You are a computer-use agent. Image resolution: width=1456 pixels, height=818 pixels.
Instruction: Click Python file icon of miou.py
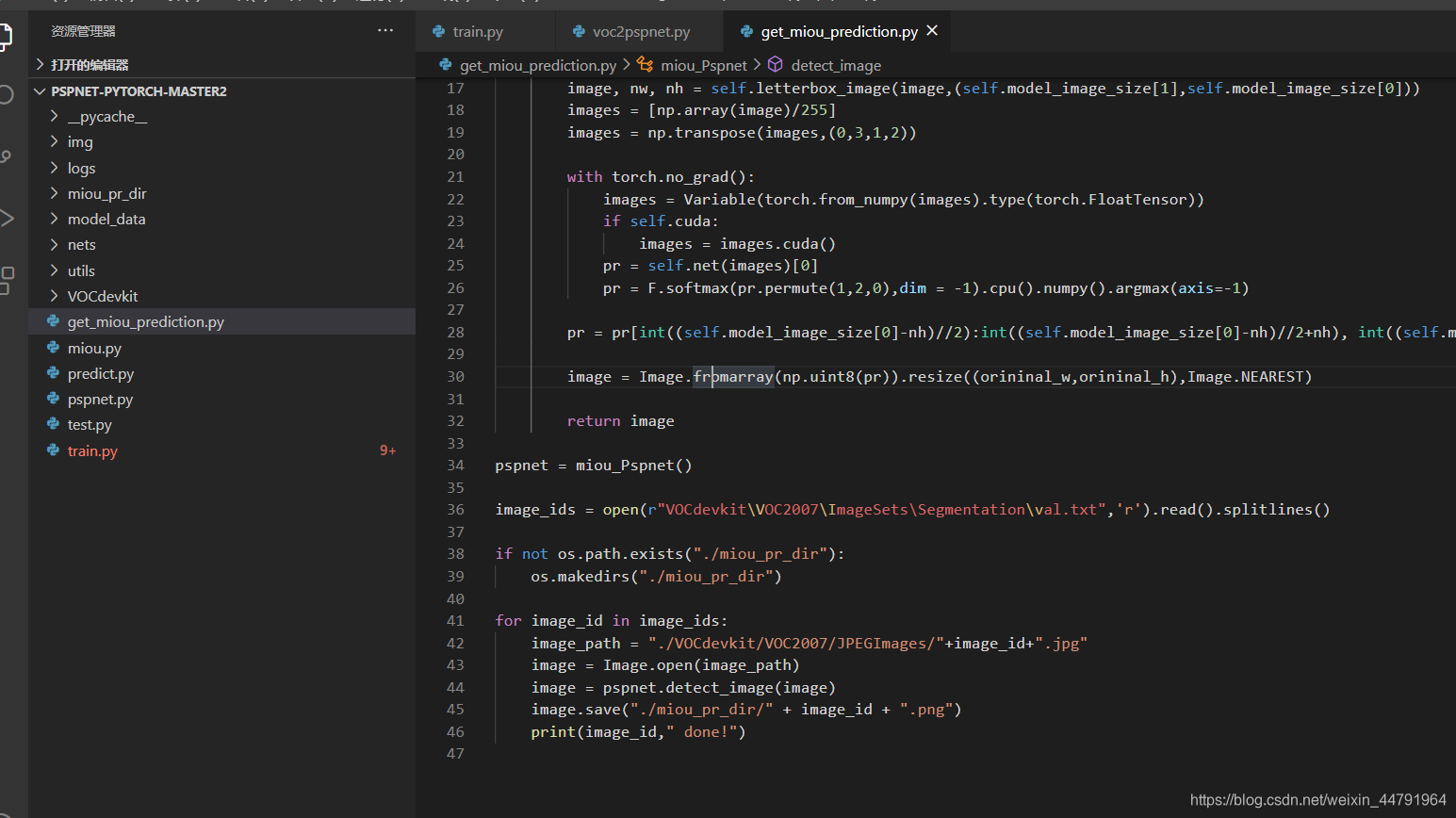pos(54,348)
